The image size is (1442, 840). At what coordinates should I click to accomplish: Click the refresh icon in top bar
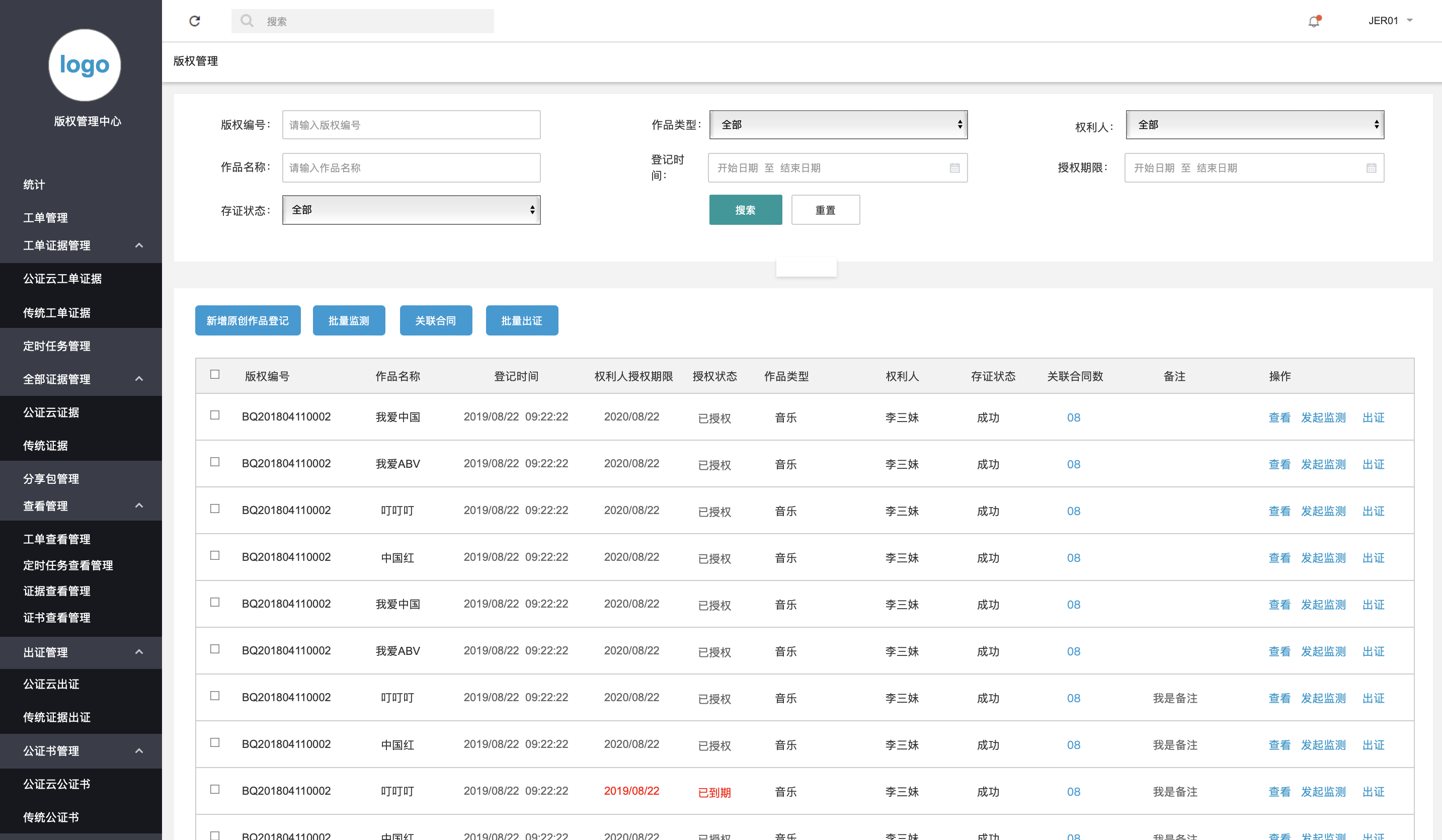pos(195,21)
